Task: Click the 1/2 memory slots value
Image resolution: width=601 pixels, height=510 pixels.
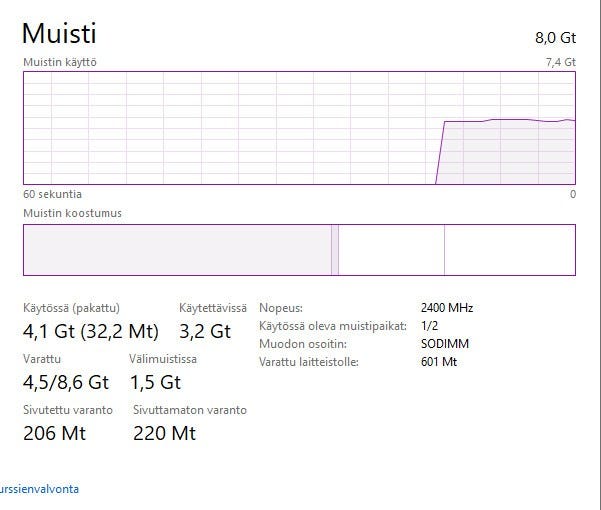Action: [x=431, y=326]
